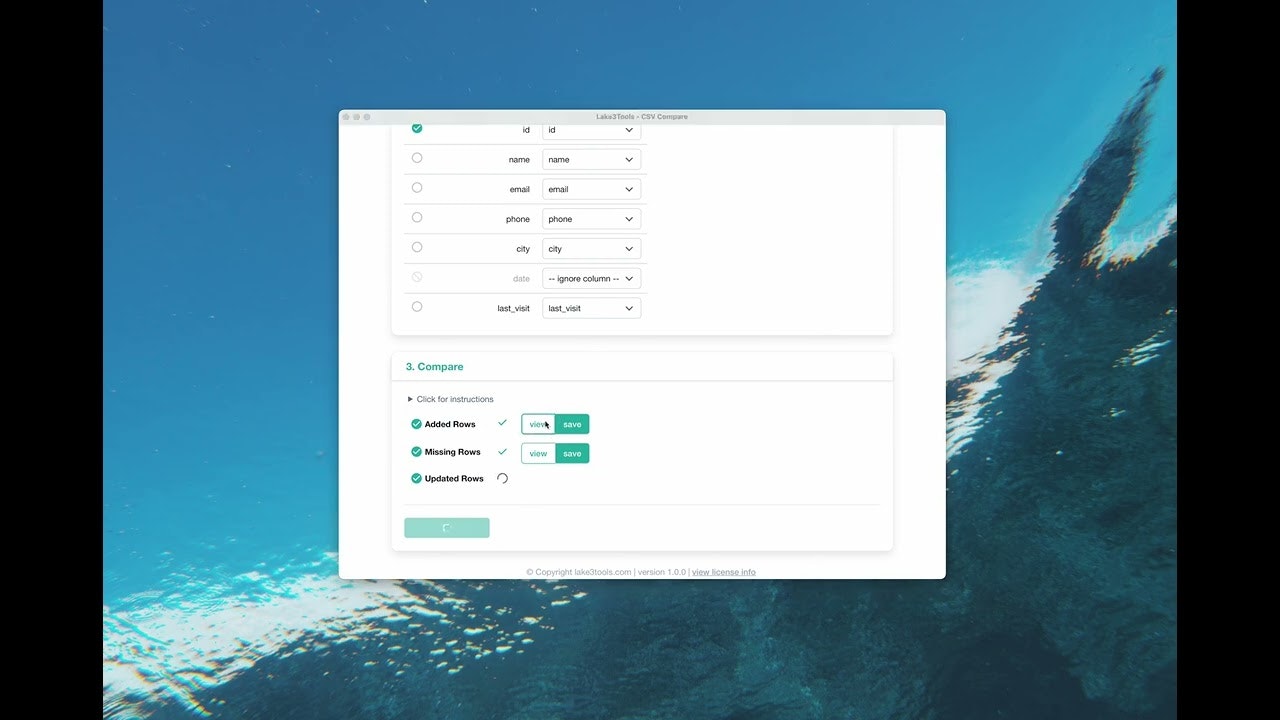The image size is (1280, 720).
Task: Click the loading spinner next to Updated Rows
Action: pos(502,478)
